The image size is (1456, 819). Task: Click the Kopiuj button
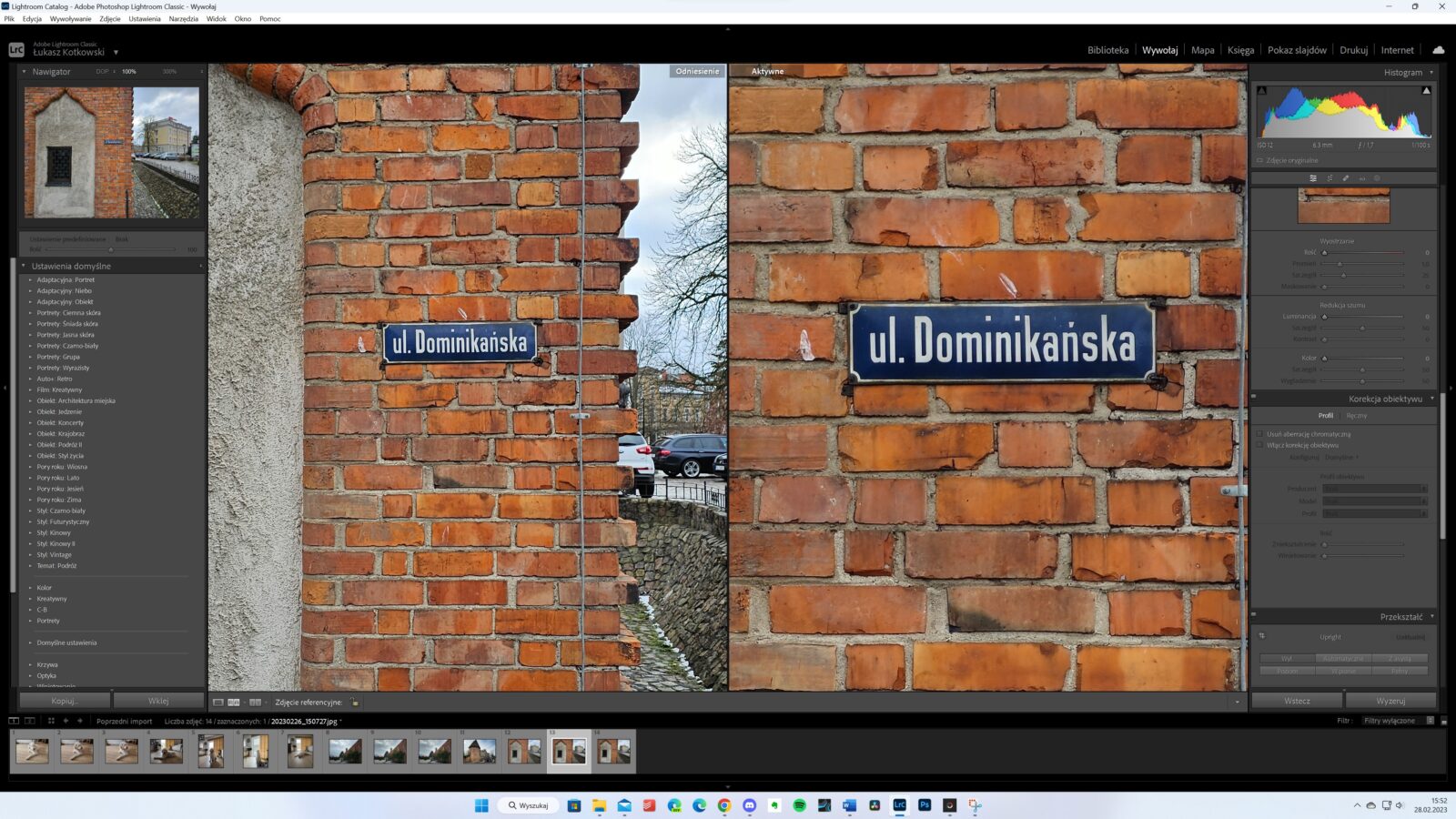pos(65,701)
